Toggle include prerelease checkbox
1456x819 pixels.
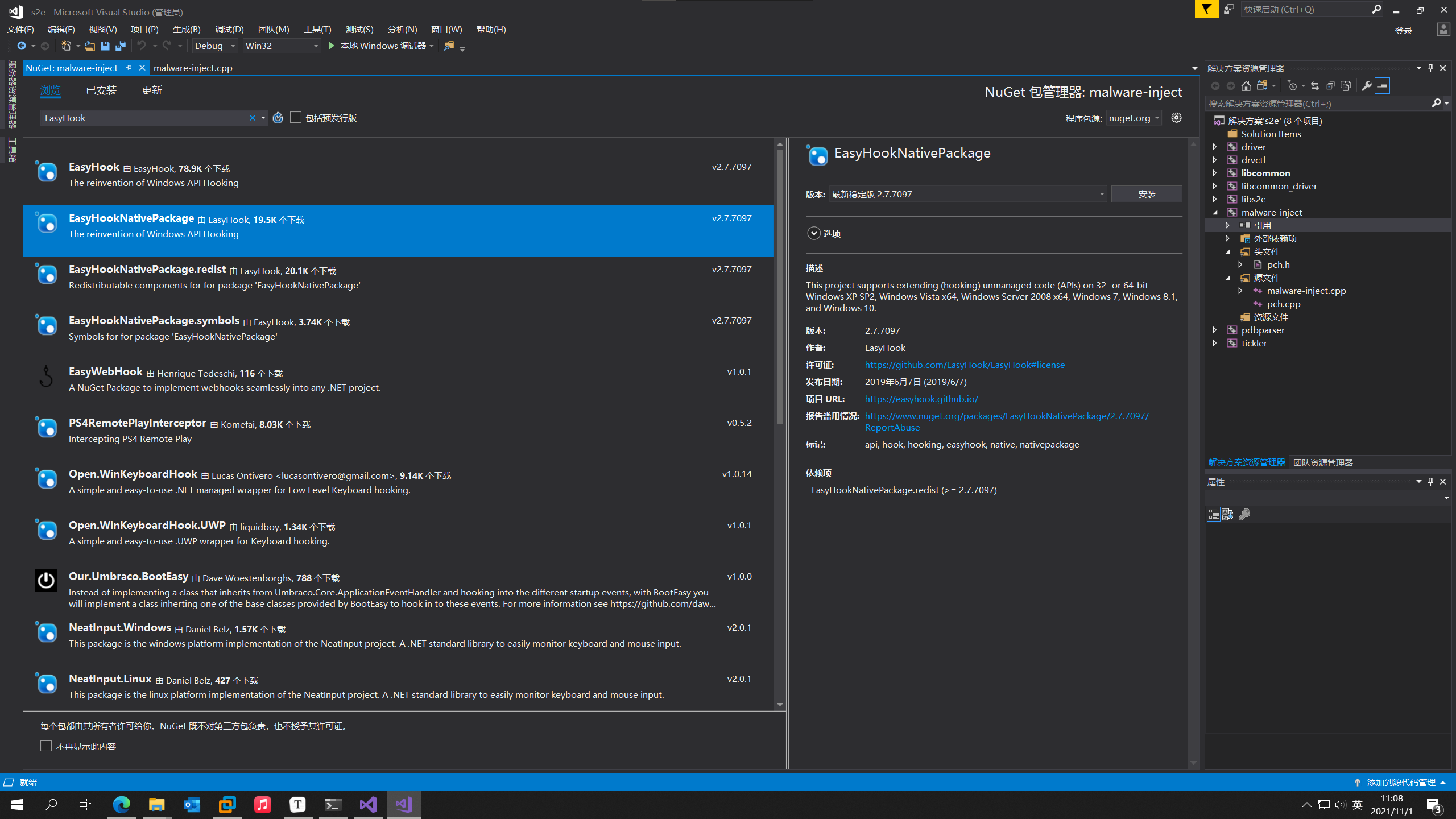(296, 117)
